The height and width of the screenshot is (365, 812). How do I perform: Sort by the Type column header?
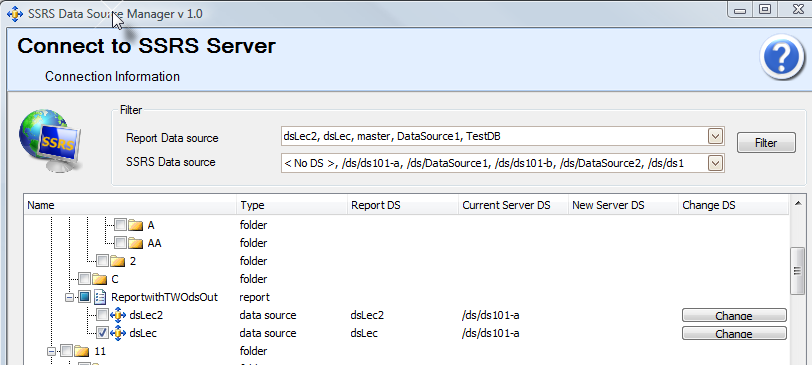pyautogui.click(x=292, y=206)
